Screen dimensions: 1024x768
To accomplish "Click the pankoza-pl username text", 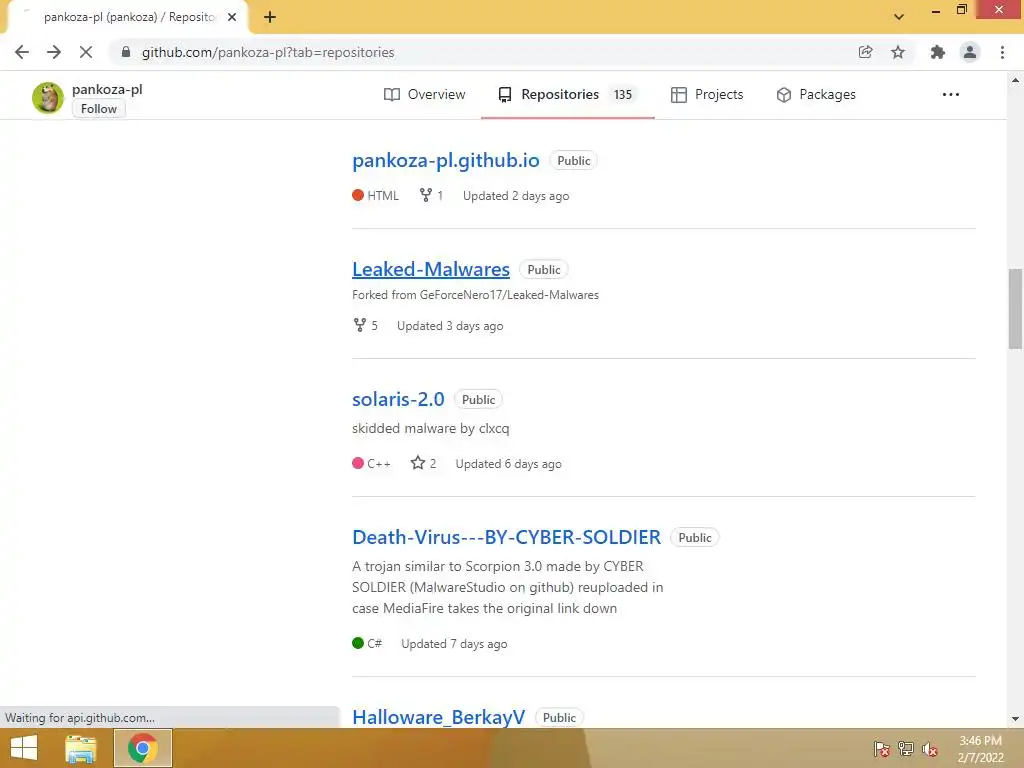I will coord(107,89).
